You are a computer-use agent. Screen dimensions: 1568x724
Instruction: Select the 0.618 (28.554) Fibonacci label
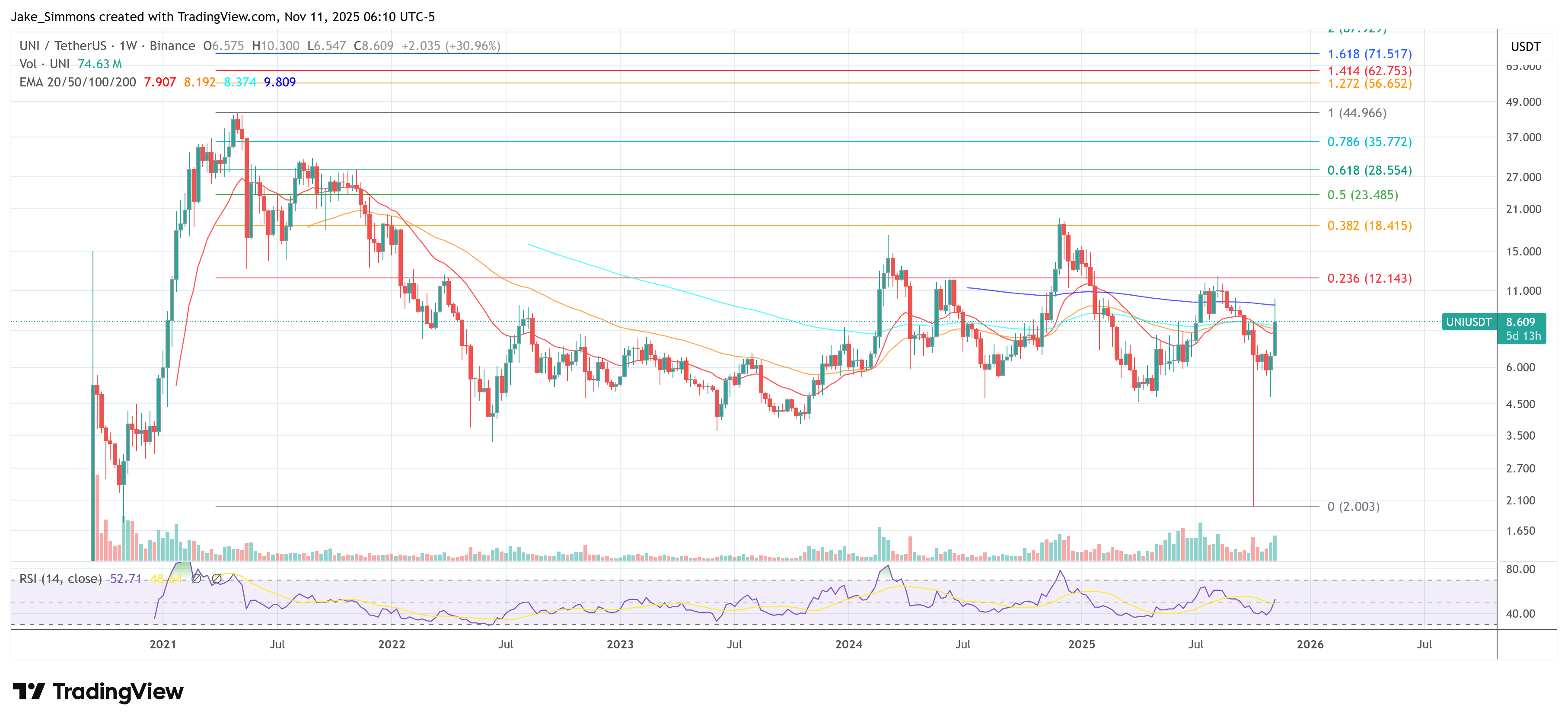(1369, 170)
